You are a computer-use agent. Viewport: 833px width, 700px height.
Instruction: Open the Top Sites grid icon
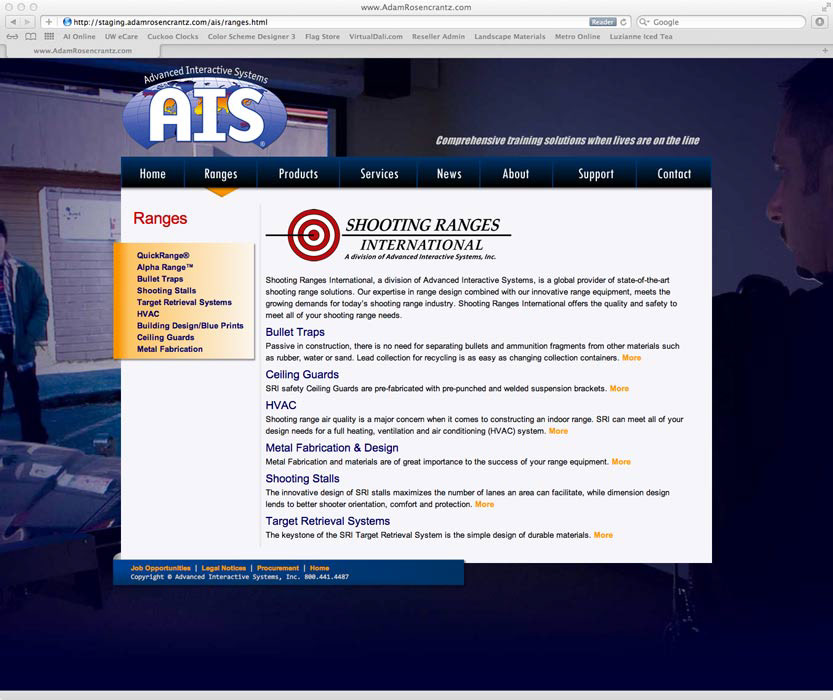[49, 37]
